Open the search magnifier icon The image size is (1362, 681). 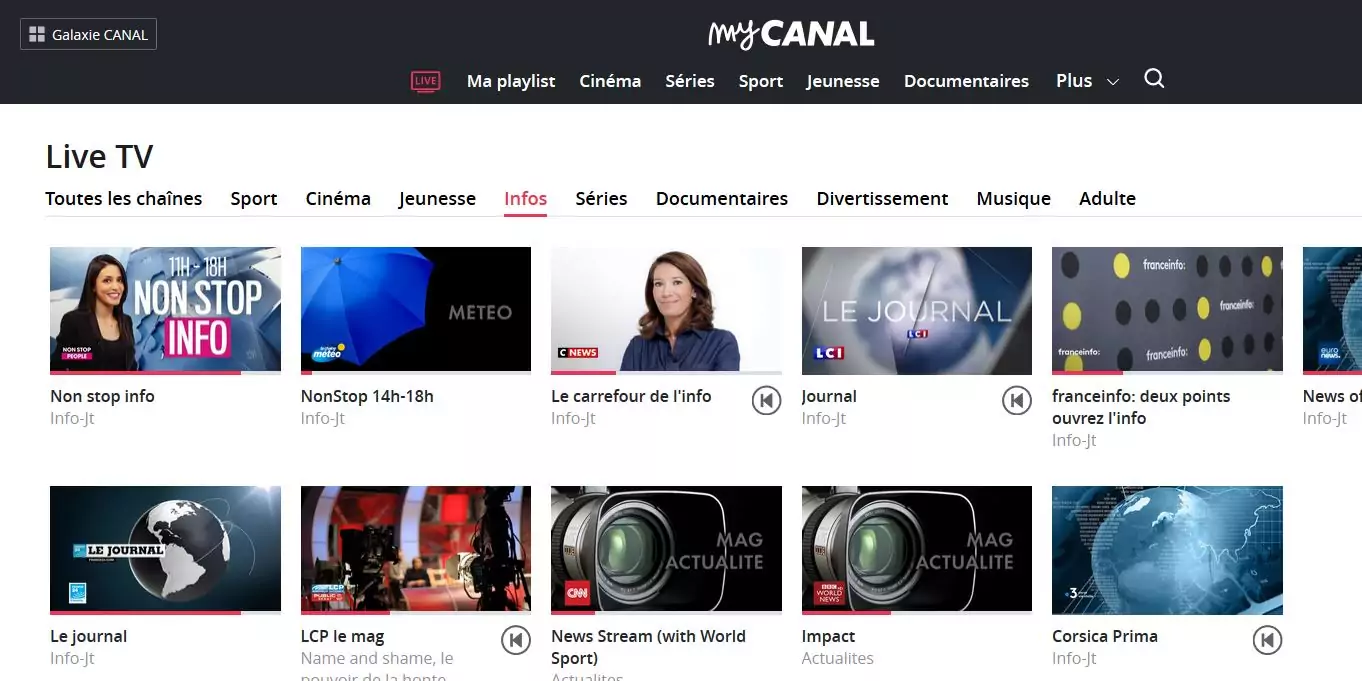click(x=1154, y=79)
